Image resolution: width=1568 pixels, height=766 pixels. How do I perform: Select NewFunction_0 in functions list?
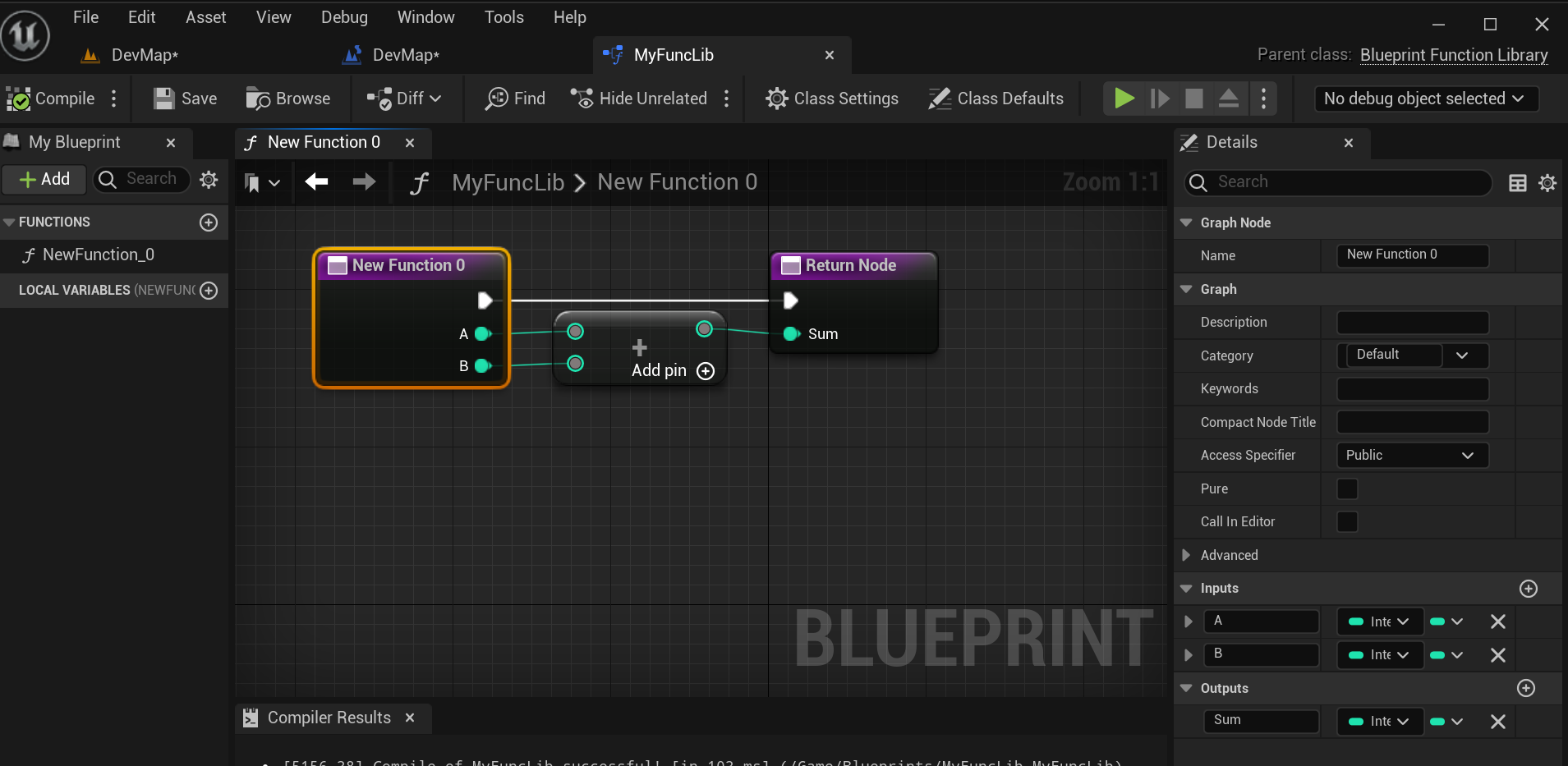99,255
